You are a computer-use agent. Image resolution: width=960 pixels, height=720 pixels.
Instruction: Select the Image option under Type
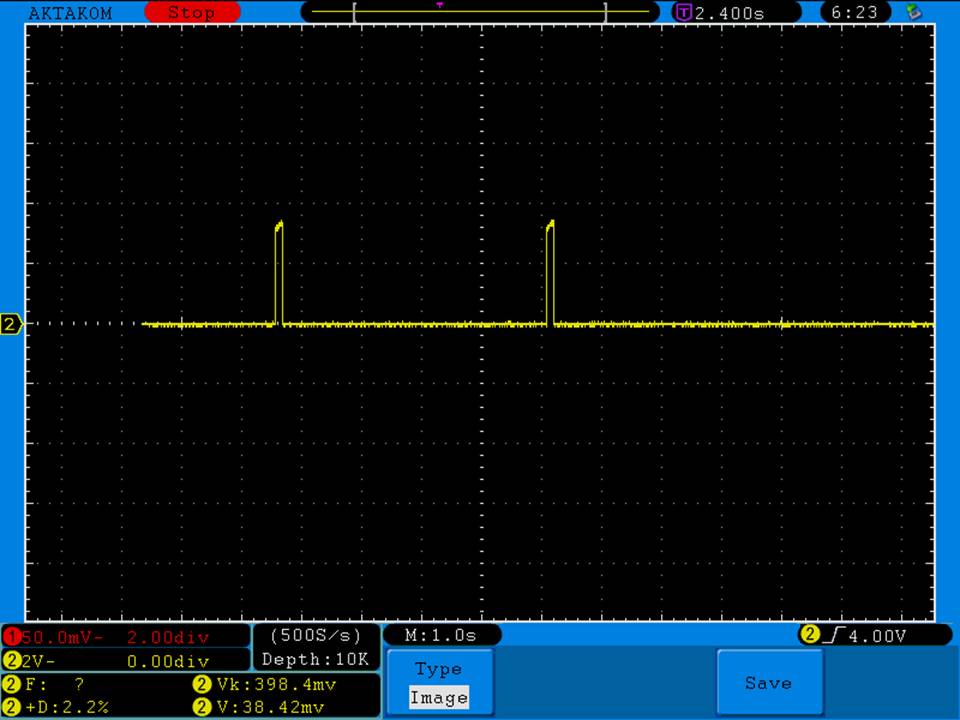pos(439,698)
